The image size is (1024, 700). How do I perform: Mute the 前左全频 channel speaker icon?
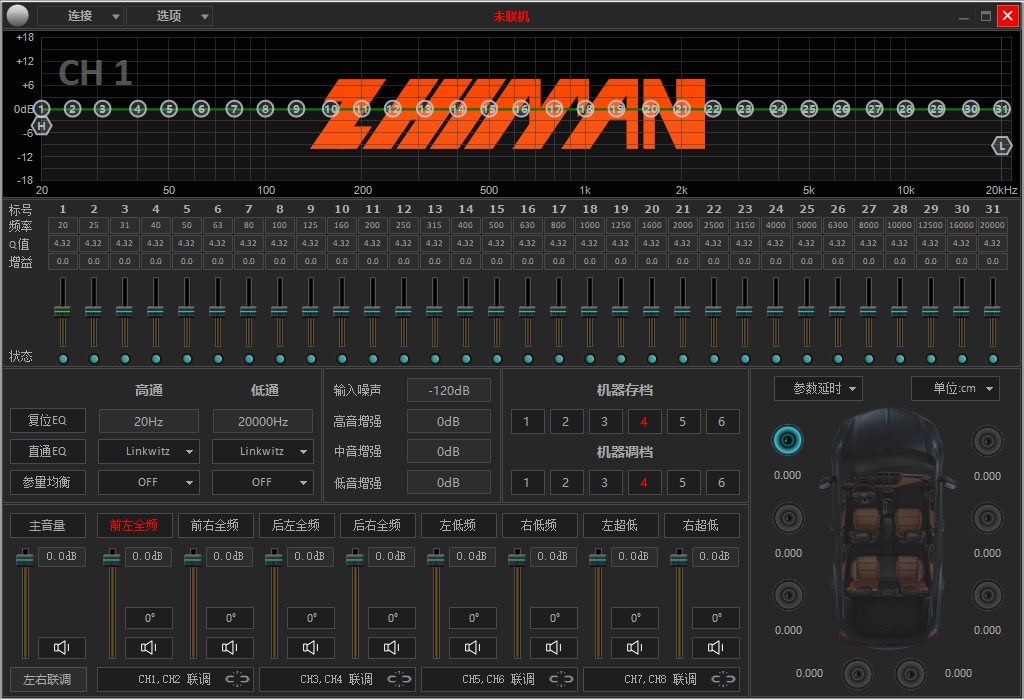149,647
